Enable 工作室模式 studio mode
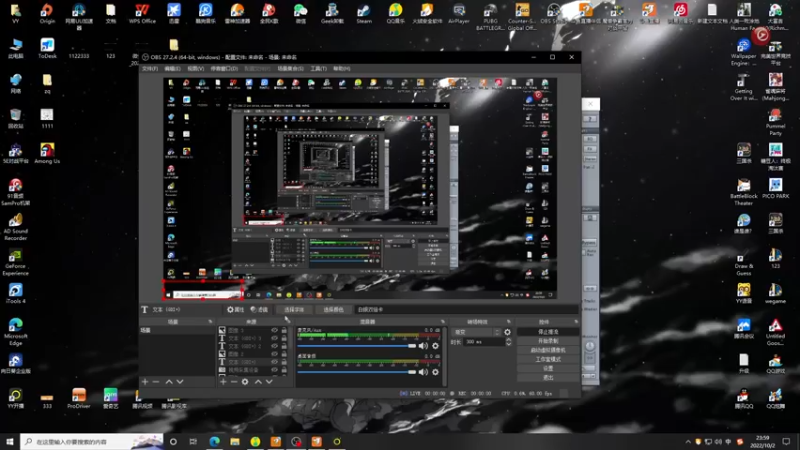 548,359
